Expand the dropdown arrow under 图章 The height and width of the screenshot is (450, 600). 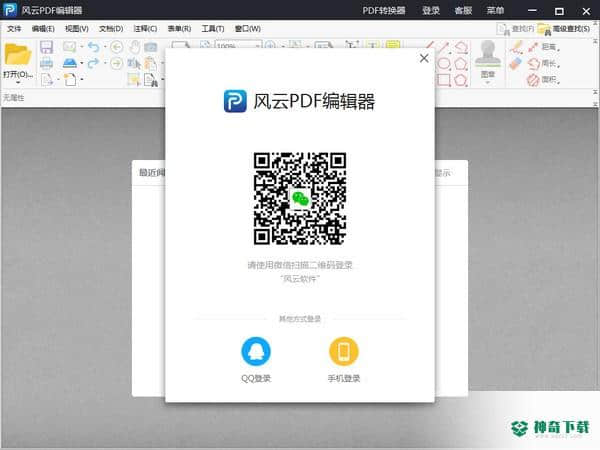click(x=488, y=82)
